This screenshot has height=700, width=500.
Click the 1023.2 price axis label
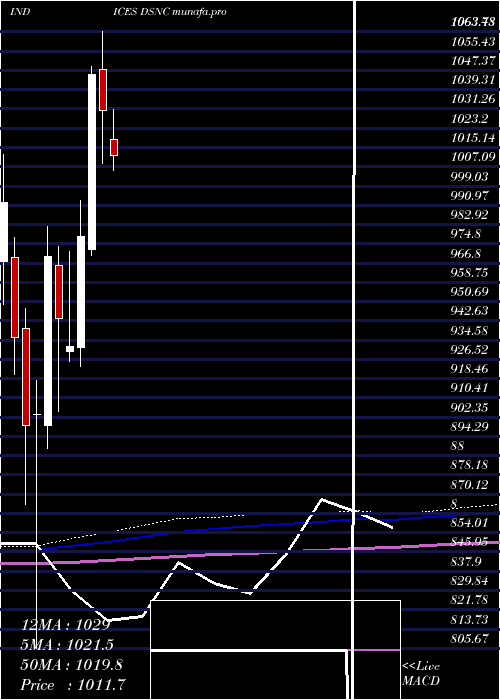(470, 119)
